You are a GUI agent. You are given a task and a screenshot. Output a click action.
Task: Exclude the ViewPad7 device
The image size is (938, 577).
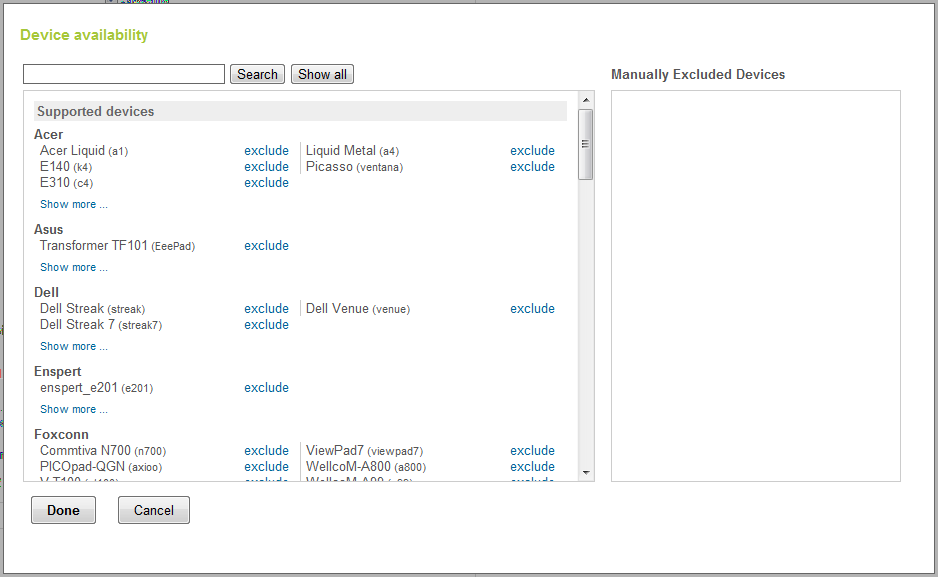[x=532, y=451]
